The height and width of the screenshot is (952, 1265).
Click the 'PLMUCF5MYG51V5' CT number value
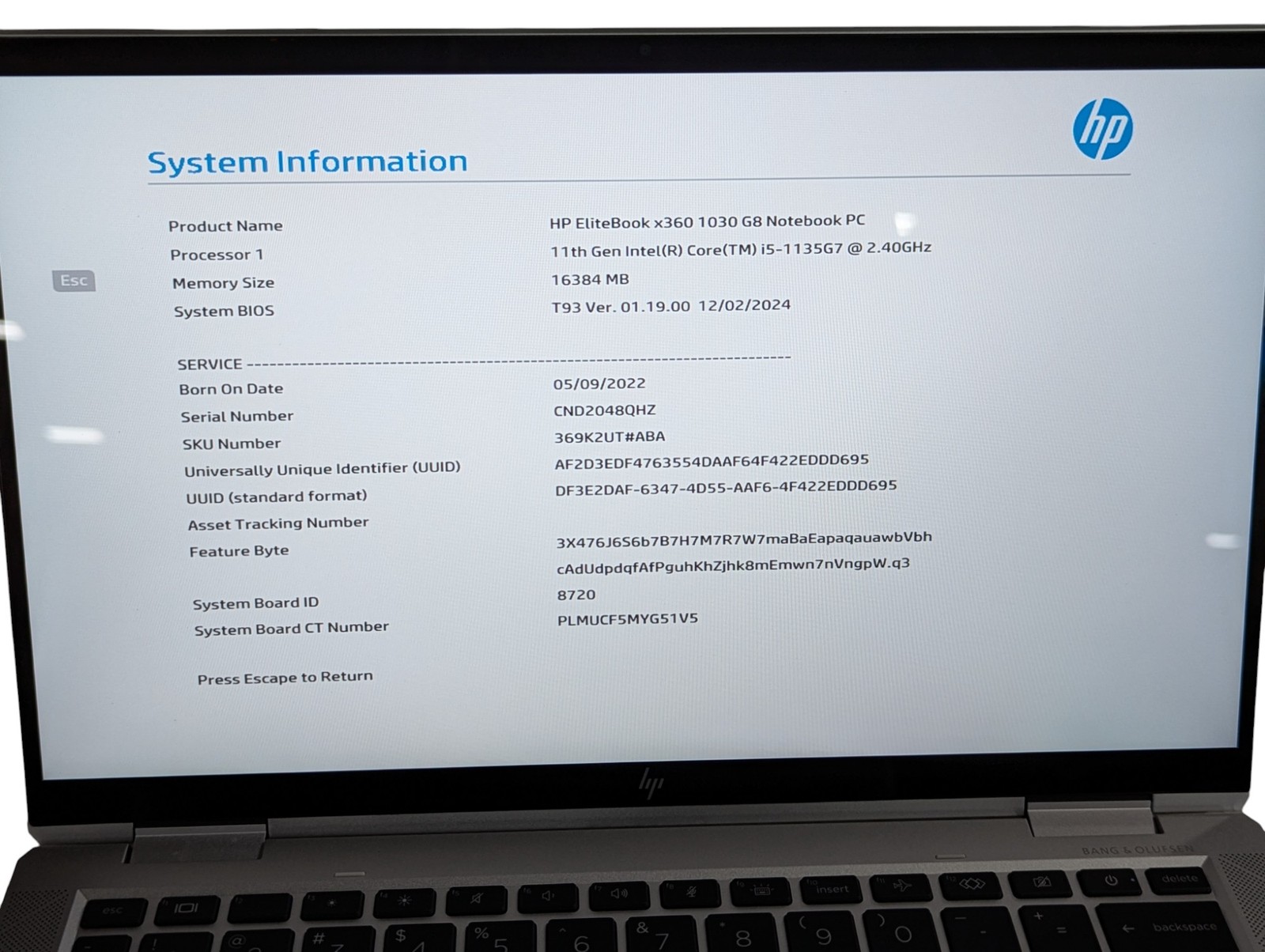[x=628, y=620]
